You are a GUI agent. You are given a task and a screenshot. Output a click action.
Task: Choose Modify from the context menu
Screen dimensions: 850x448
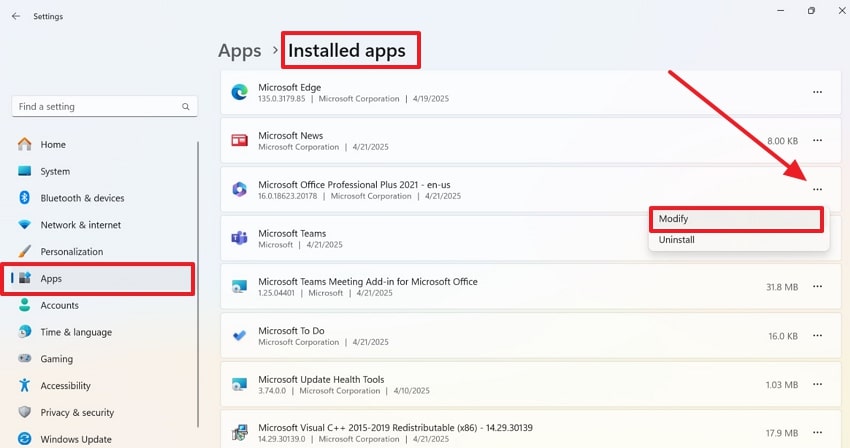click(736, 219)
